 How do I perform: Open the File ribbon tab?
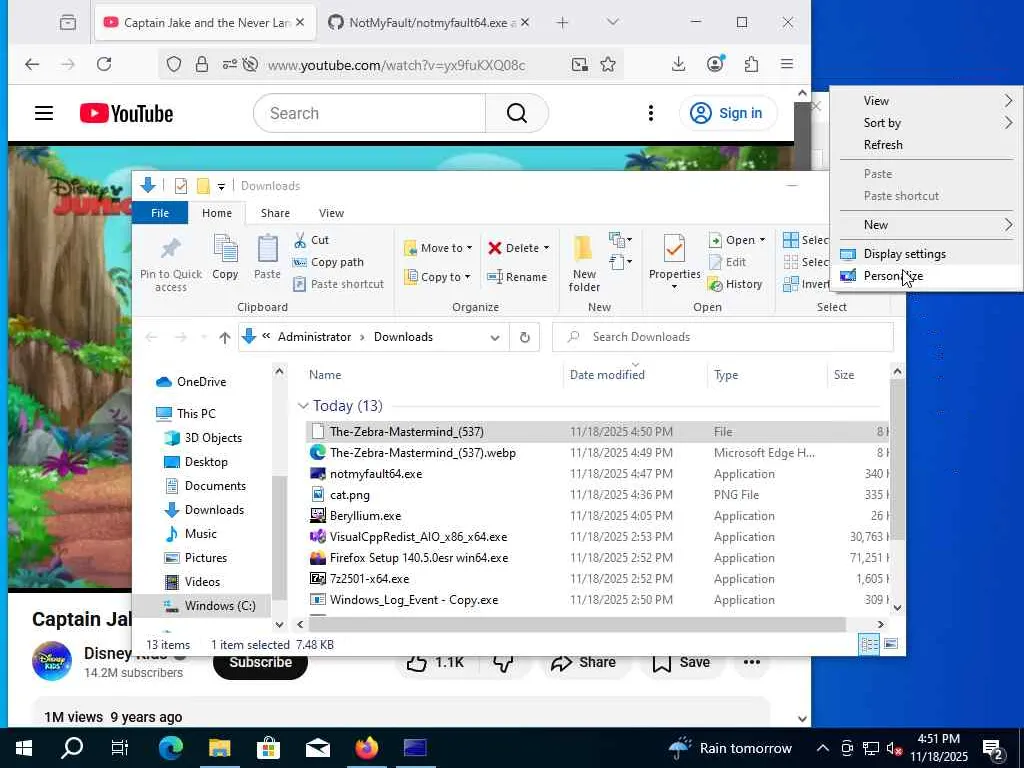tap(160, 213)
